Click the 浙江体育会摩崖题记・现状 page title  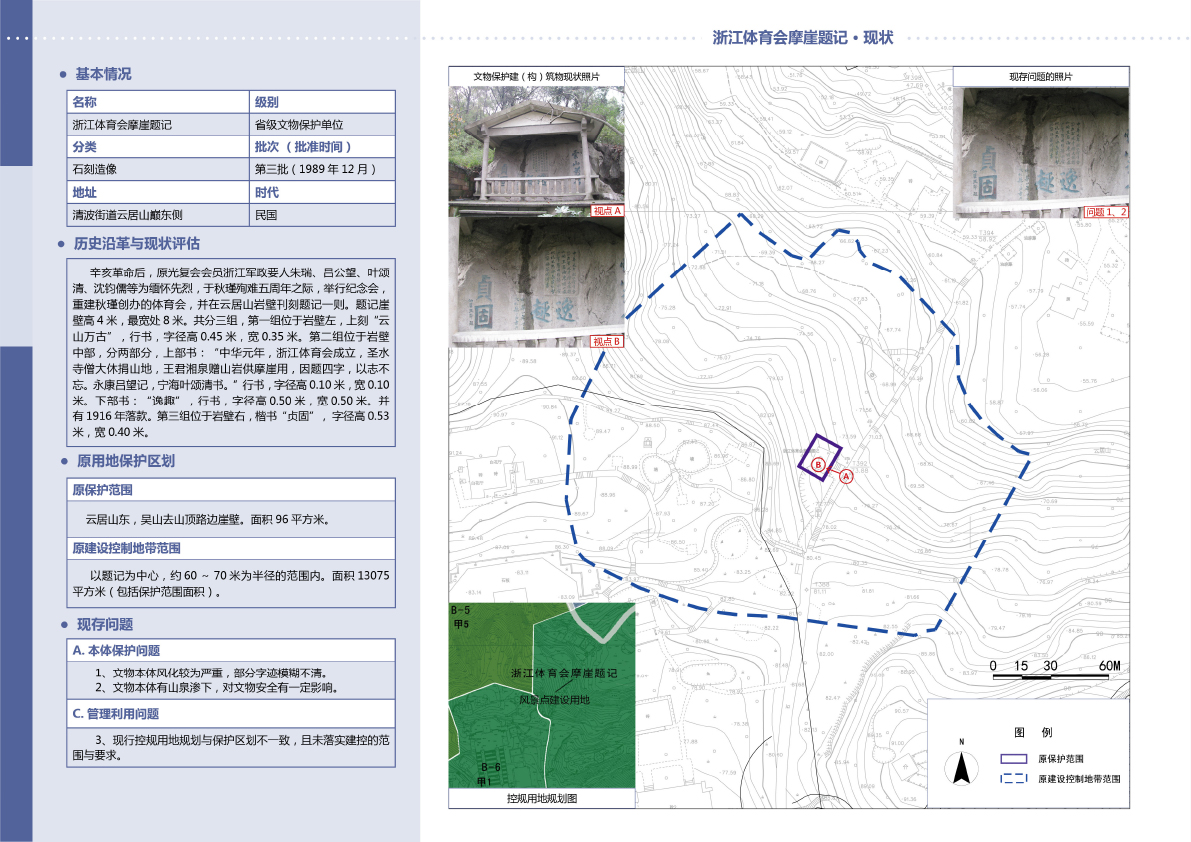coord(802,38)
